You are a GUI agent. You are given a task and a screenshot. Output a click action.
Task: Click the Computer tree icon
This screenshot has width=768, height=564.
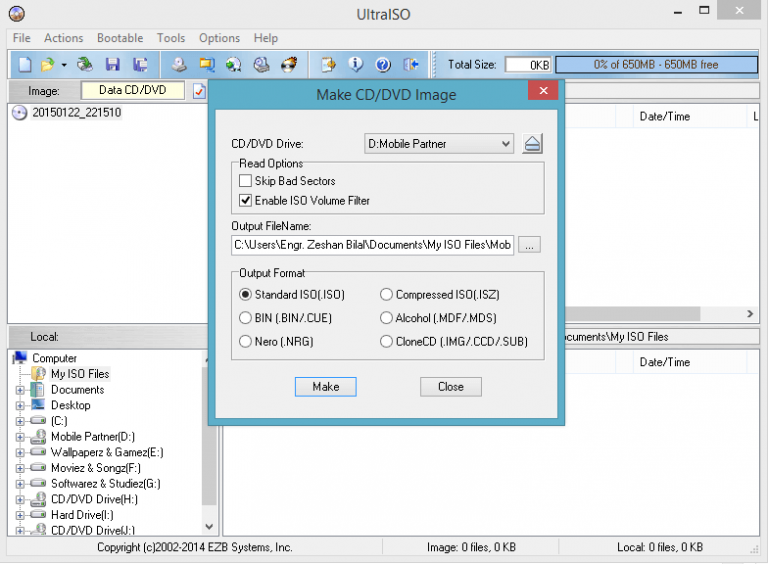coord(20,358)
